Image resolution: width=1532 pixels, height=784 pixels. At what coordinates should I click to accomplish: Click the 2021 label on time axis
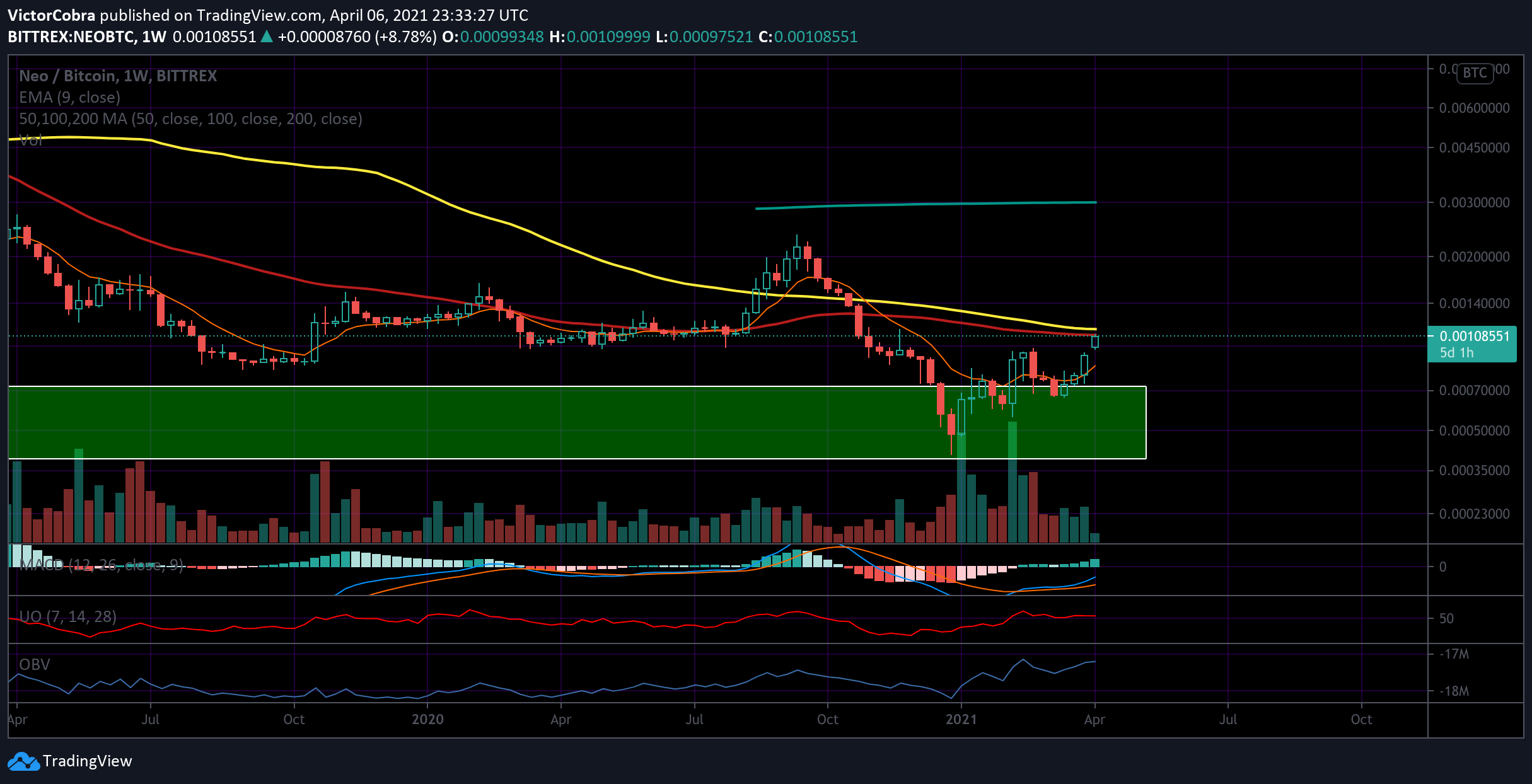point(961,719)
